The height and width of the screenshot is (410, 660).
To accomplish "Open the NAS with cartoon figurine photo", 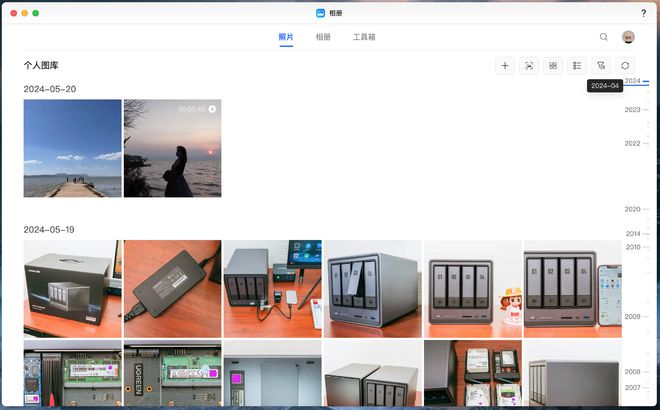I will click(x=473, y=289).
